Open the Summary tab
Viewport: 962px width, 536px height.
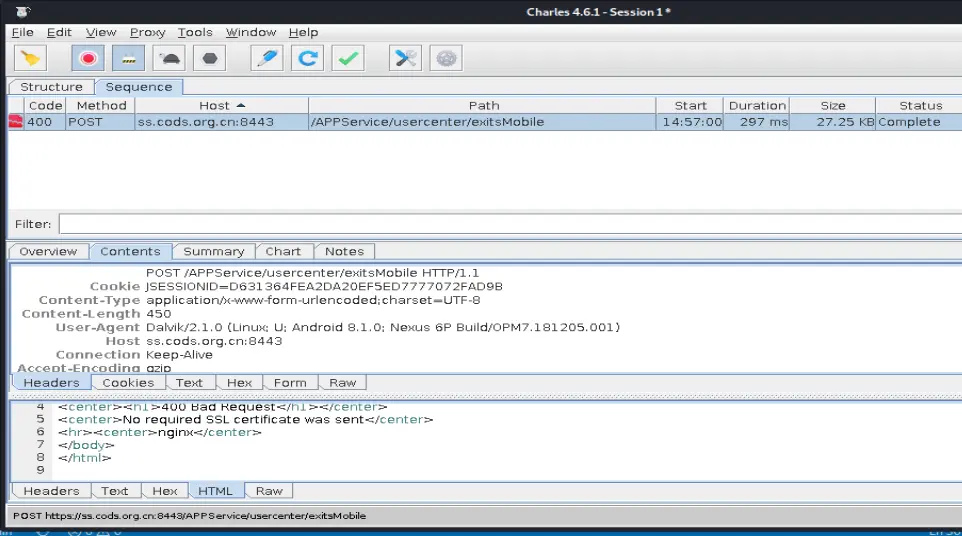pyautogui.click(x=214, y=251)
